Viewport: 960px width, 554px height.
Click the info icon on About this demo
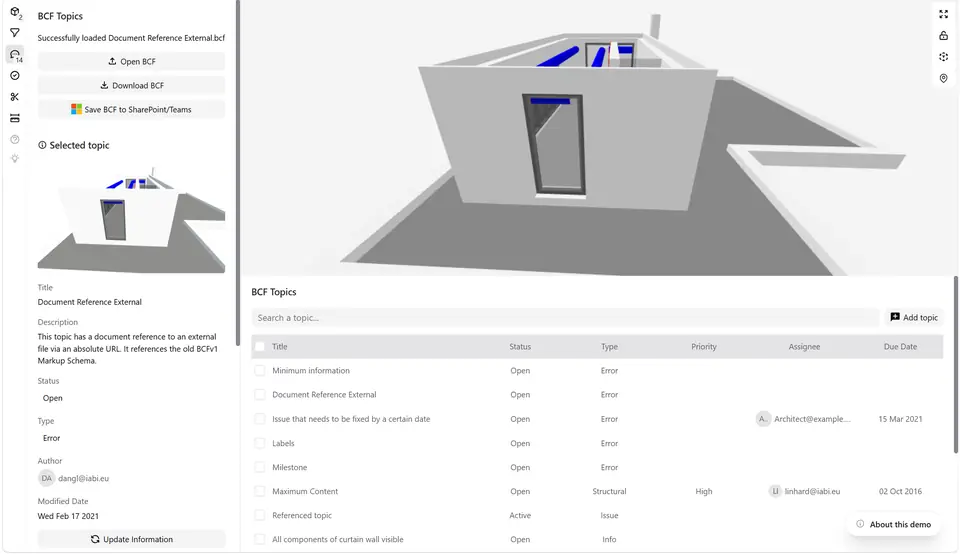860,524
